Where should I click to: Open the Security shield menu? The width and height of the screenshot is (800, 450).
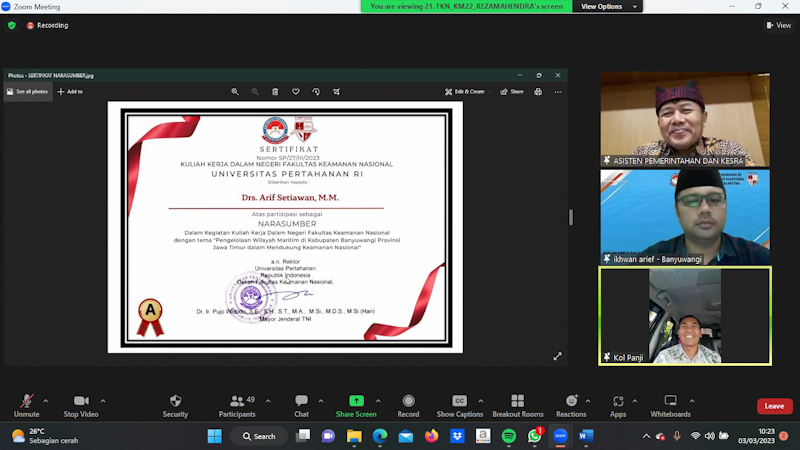[175, 406]
